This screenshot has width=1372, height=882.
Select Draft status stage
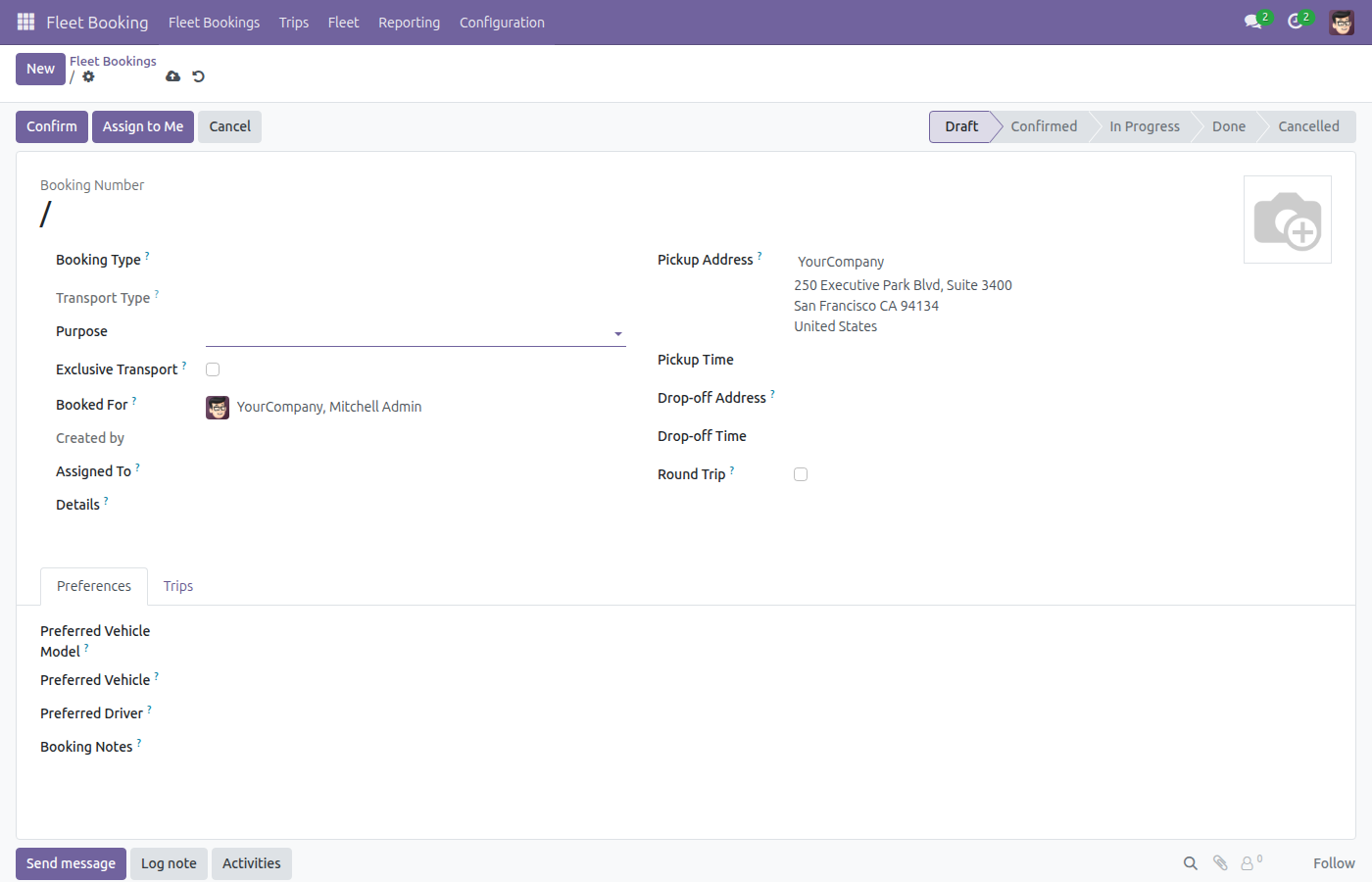point(961,126)
